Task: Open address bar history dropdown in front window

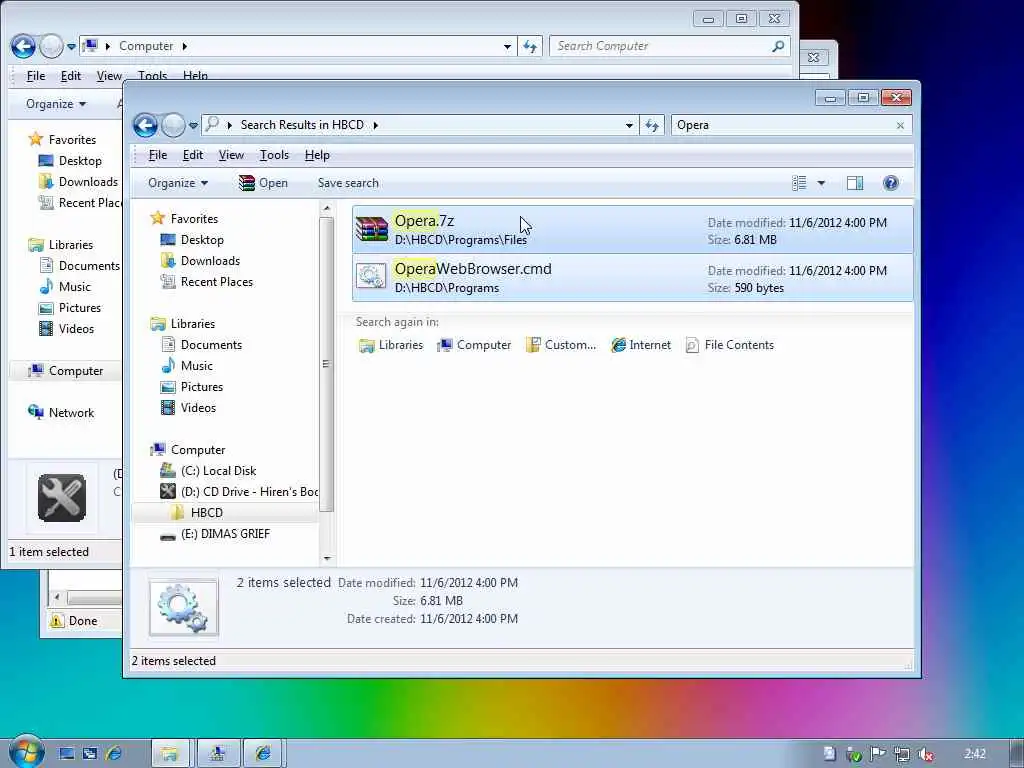Action: pyautogui.click(x=628, y=125)
